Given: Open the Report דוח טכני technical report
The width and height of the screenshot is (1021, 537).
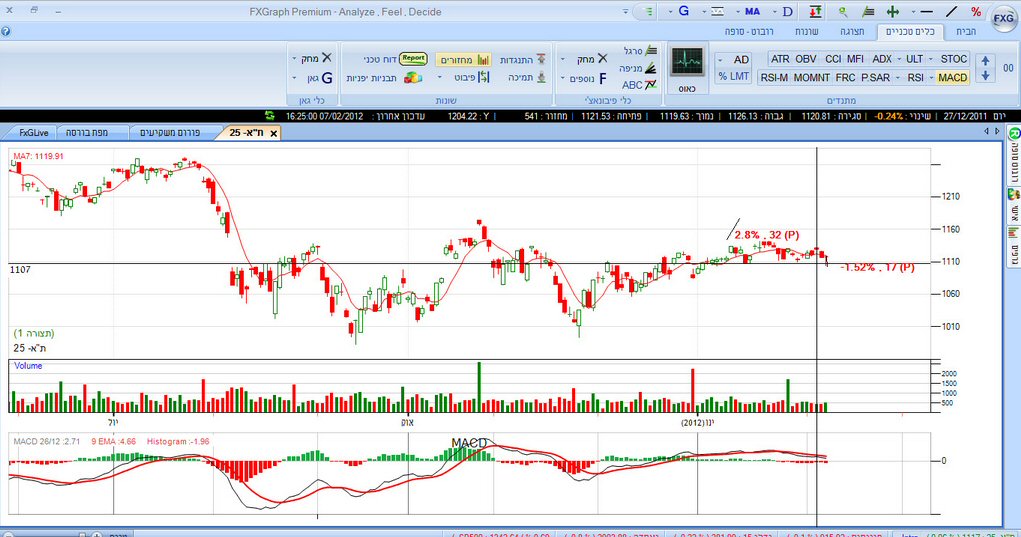Looking at the screenshot, I should click(395, 59).
